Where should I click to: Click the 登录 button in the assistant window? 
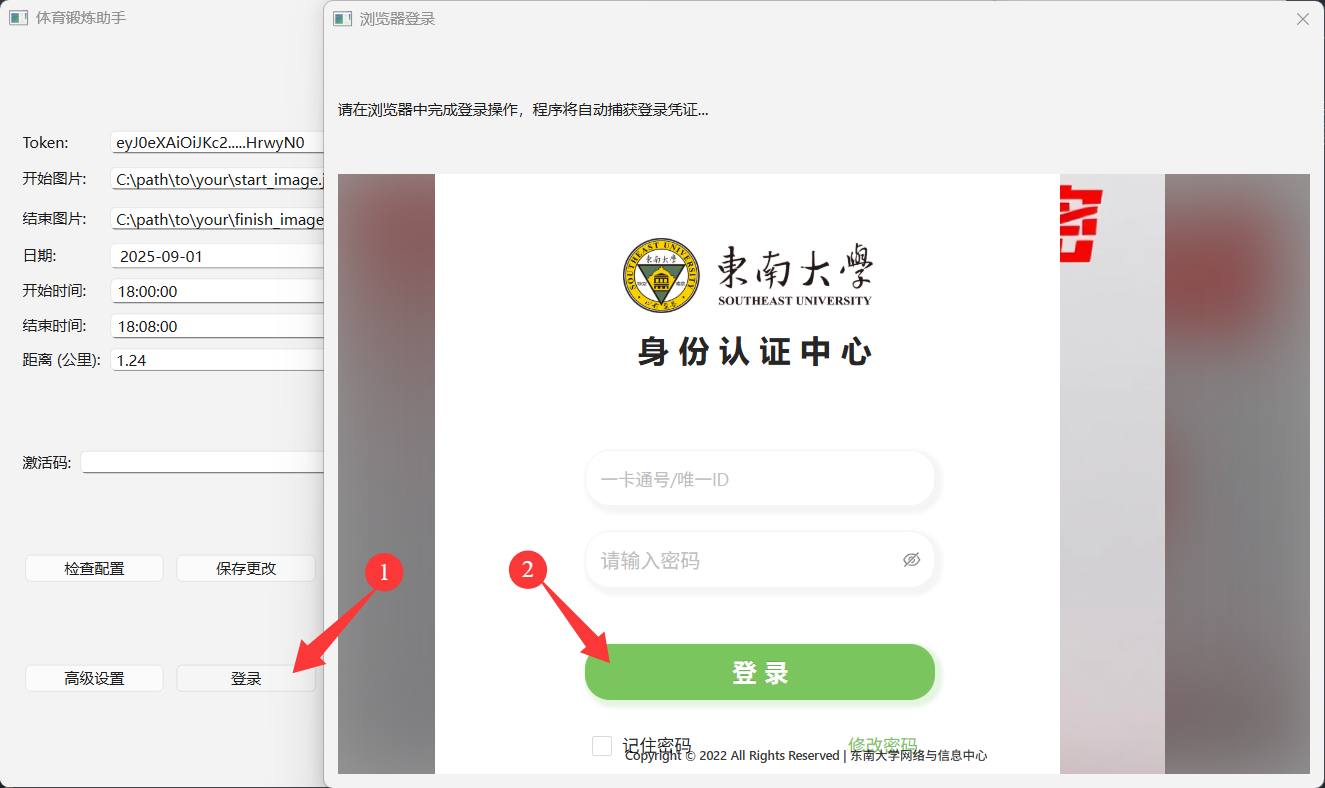[246, 679]
